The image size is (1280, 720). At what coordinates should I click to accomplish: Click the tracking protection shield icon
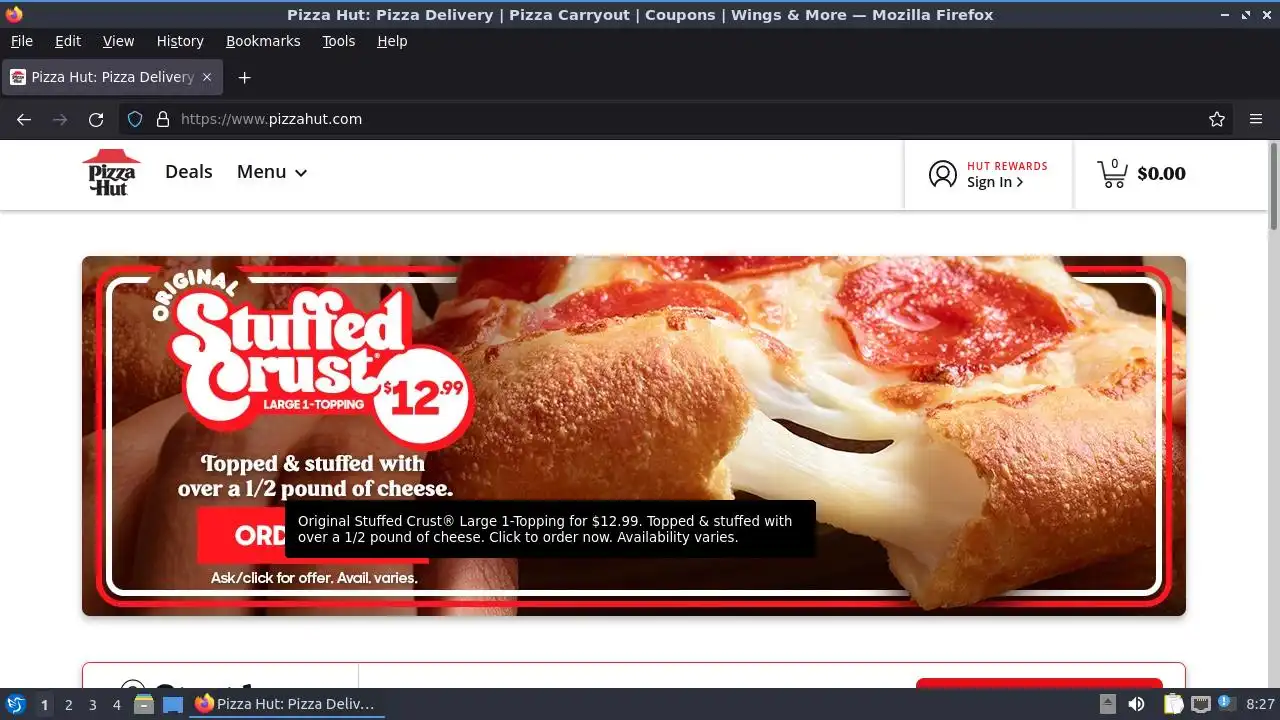pyautogui.click(x=135, y=119)
